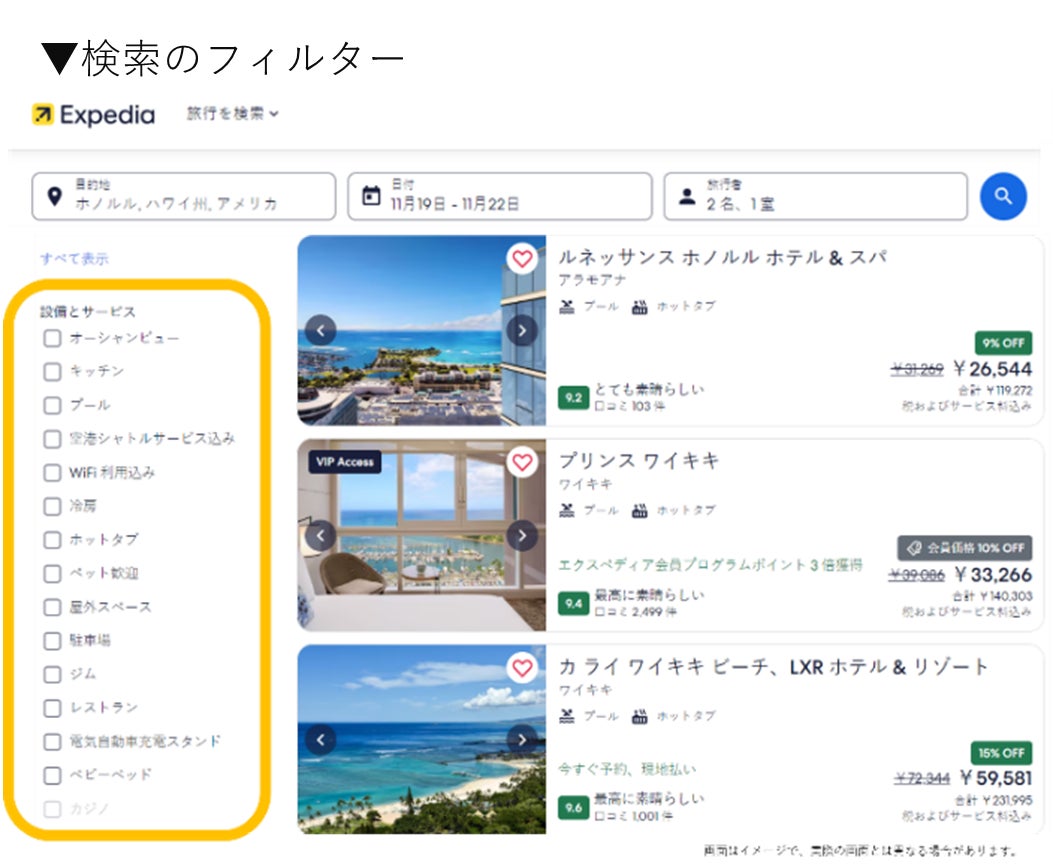Check the 電気自動車充電スタンド checkbox
1053x867 pixels.
(52, 741)
